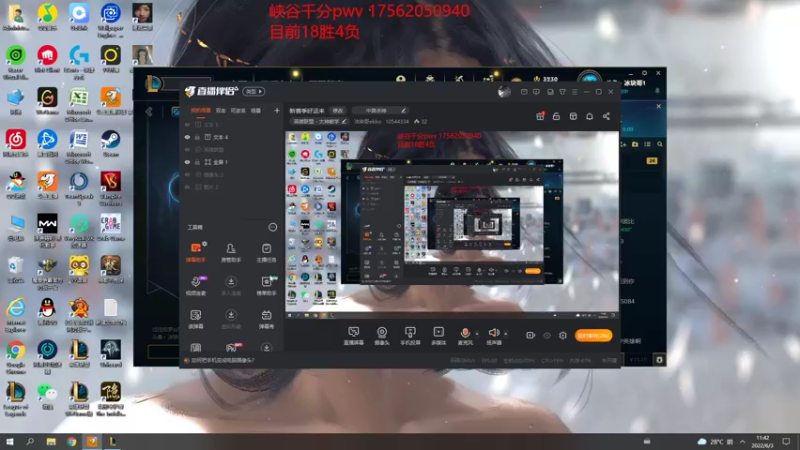This screenshot has height=450, width=800.
Task: Open streaming settings gear icon
Action: [x=563, y=335]
